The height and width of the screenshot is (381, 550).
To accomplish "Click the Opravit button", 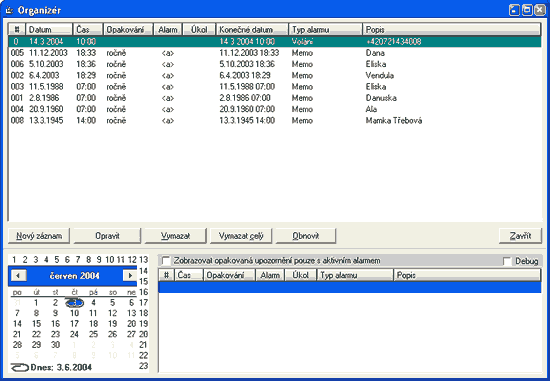I will [x=107, y=236].
